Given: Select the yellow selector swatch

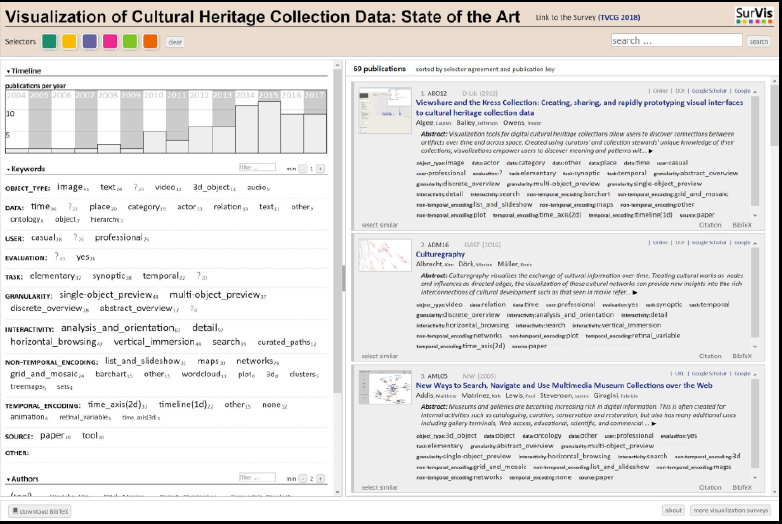Looking at the screenshot, I should (x=70, y=42).
